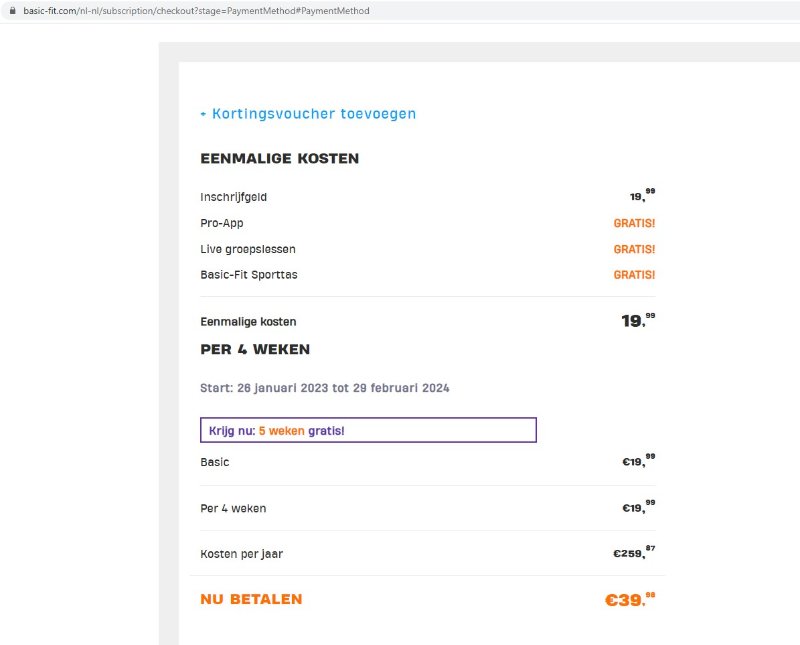The image size is (800, 645).
Task: Click the Per 4 weken price €19.99
Action: 629,507
